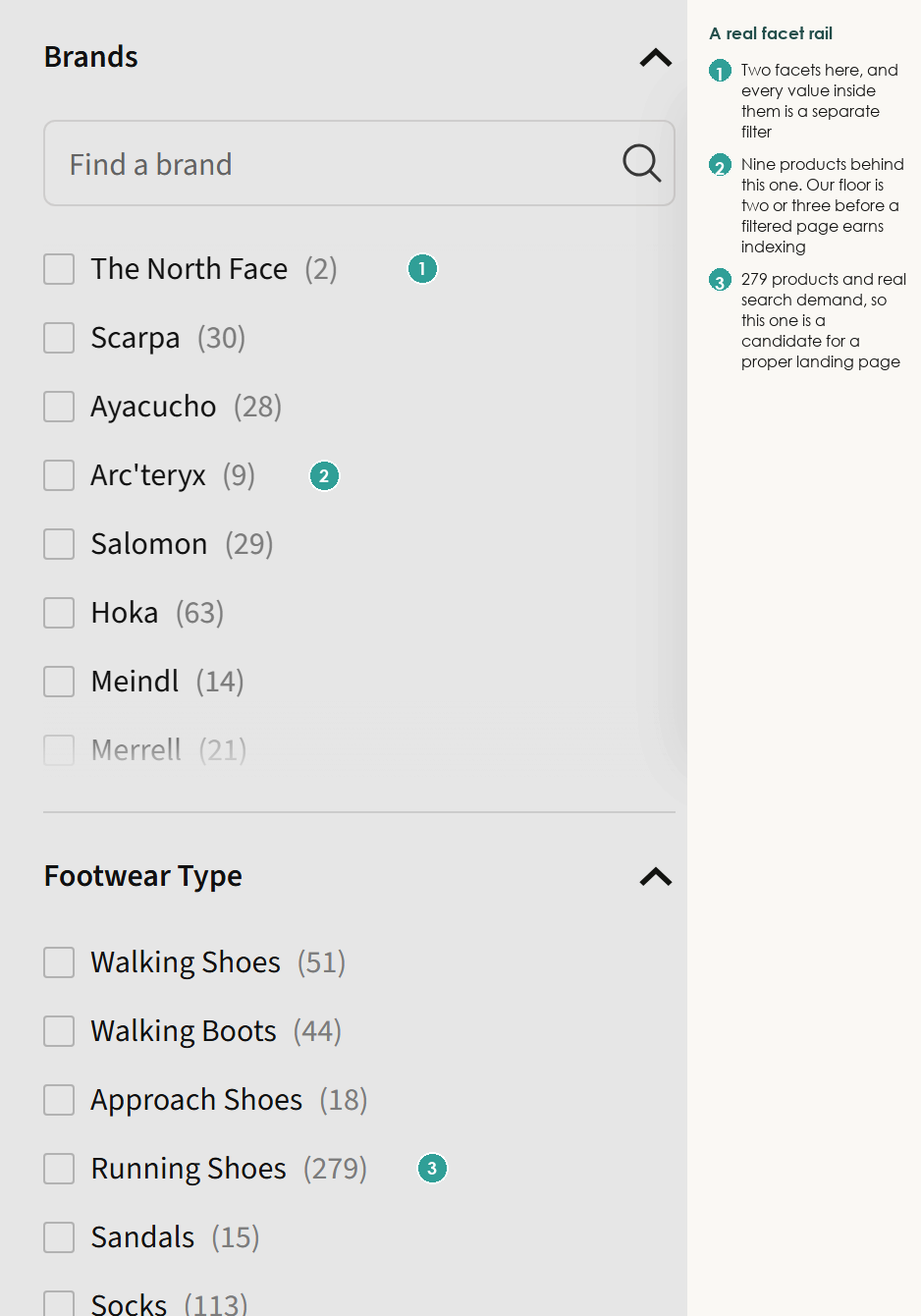Click the Salomon label text
921x1316 pixels.
click(149, 544)
